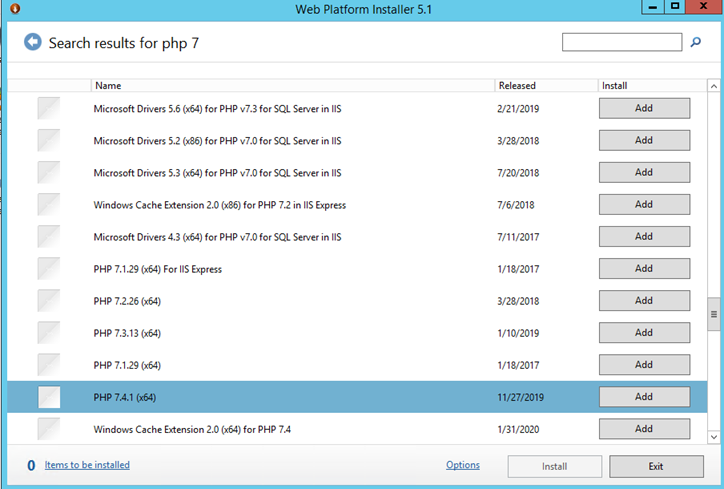This screenshot has width=724, height=489.
Task: Add PHP 7.2.26 (x64)
Action: pyautogui.click(x=644, y=301)
